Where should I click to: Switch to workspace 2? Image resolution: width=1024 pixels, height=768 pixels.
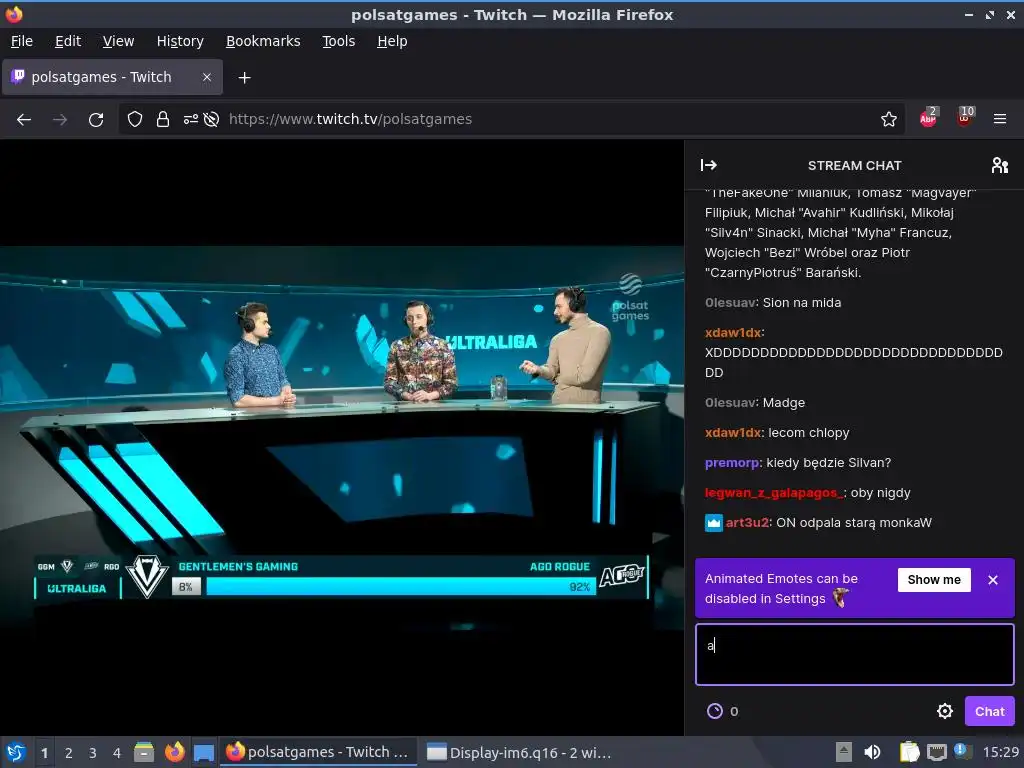pyautogui.click(x=69, y=752)
